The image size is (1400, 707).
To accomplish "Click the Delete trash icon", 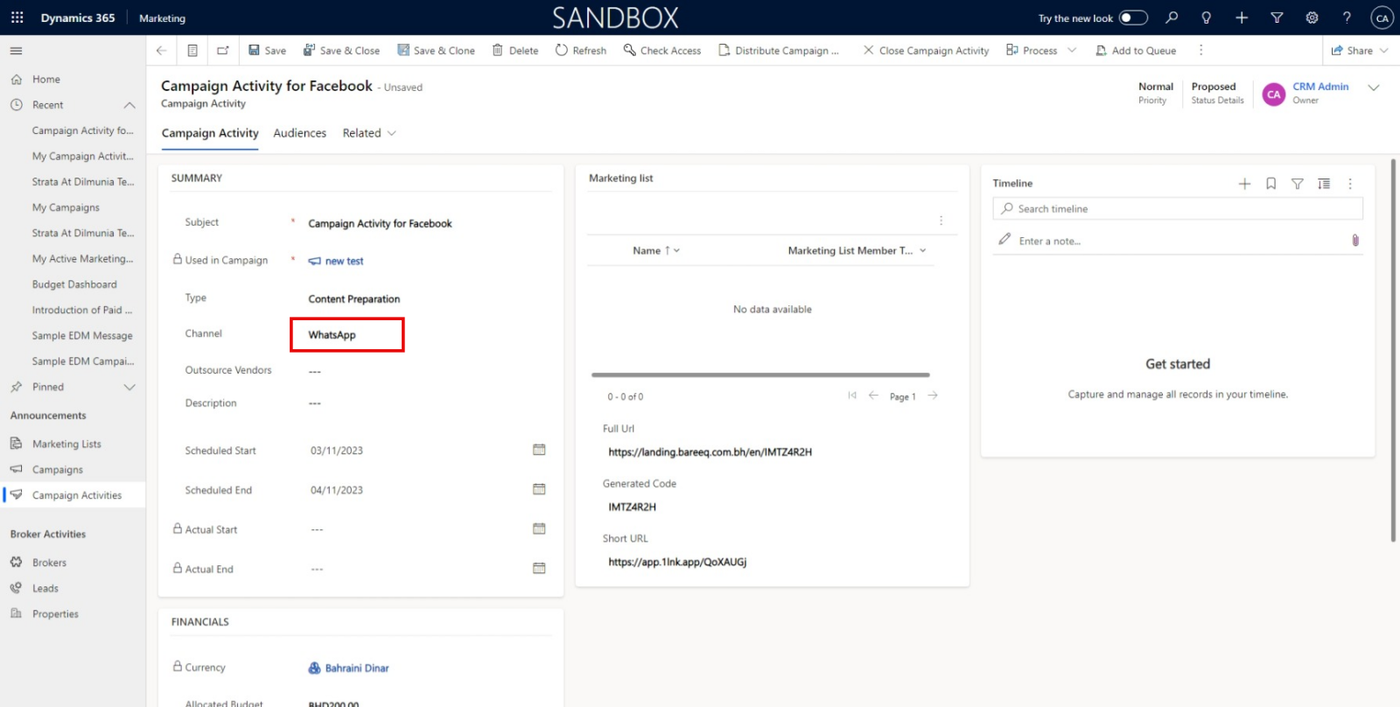I will (498, 50).
